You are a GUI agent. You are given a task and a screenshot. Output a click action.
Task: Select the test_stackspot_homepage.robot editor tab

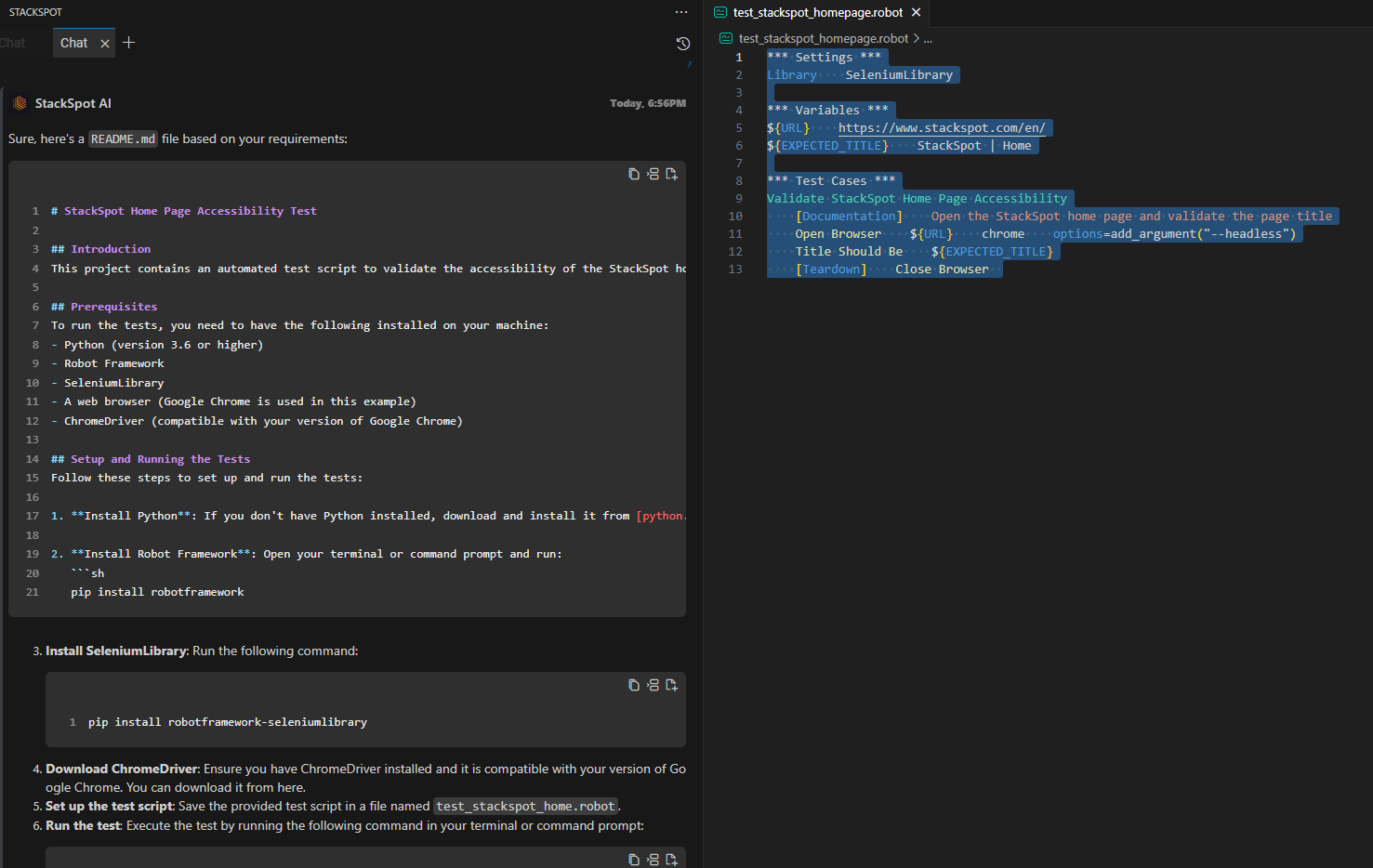817,13
